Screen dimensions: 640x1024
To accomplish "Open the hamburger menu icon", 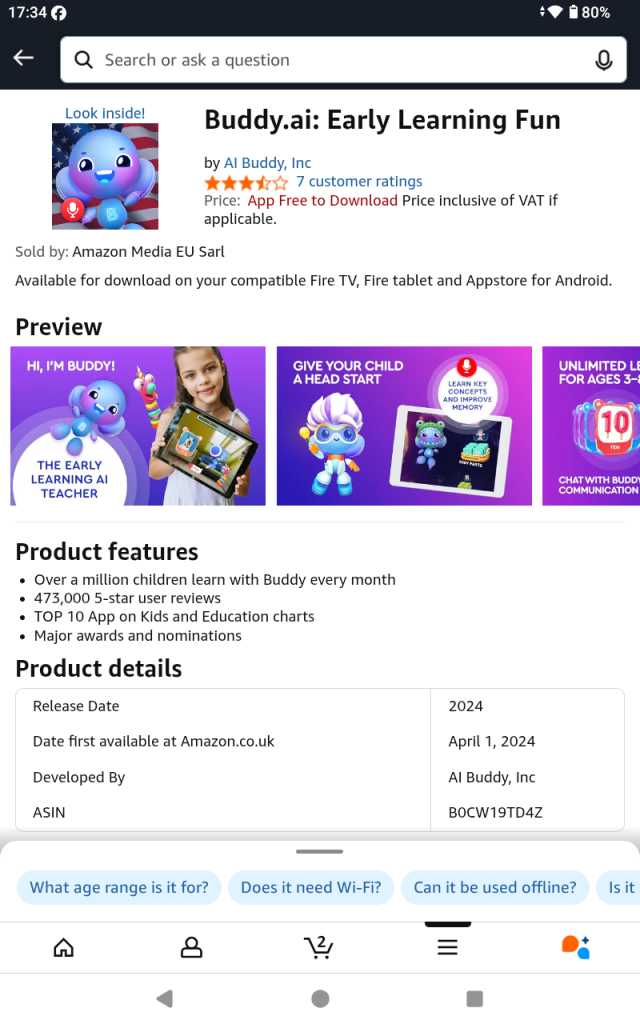I will coord(447,947).
